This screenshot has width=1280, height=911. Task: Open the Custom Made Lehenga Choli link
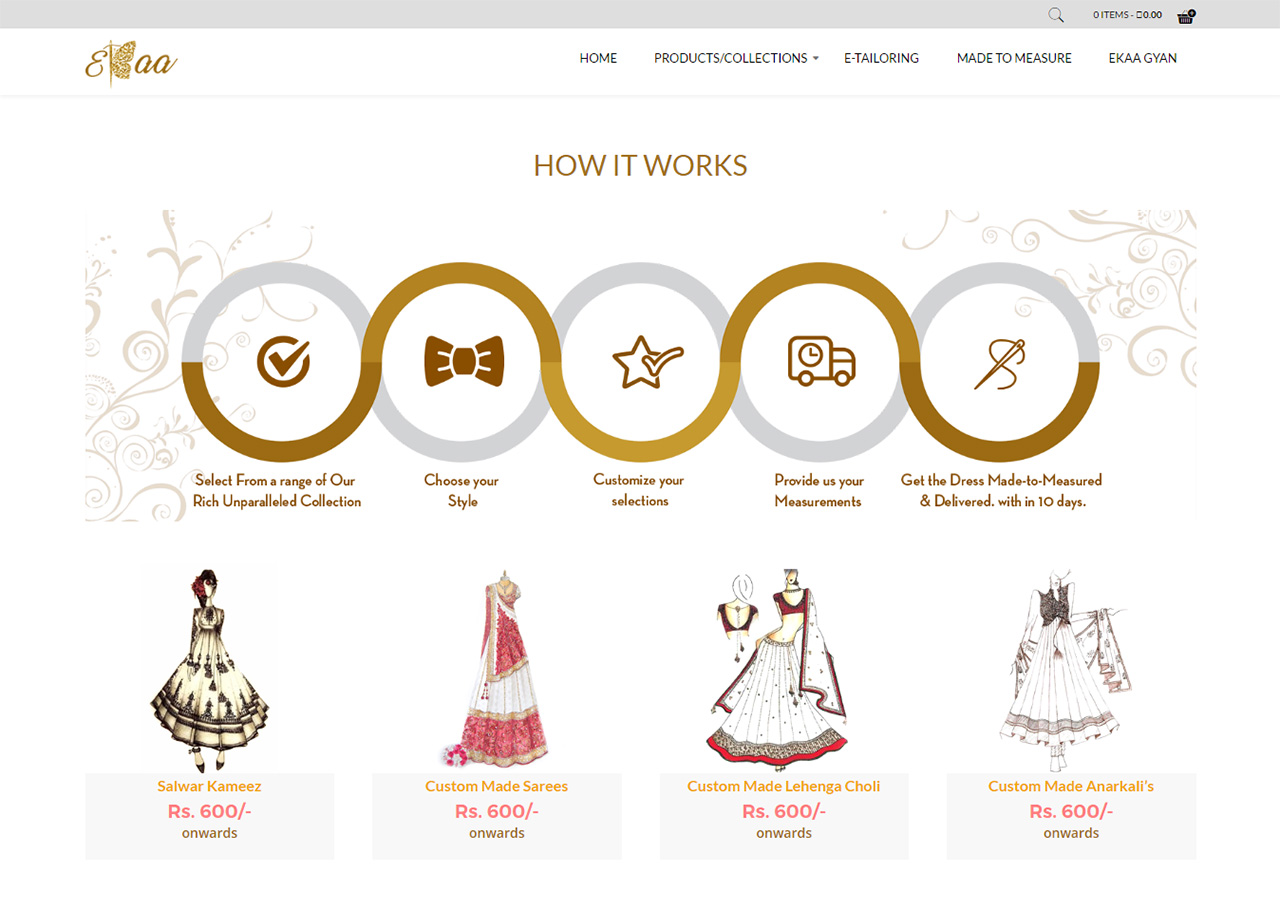[x=784, y=786]
